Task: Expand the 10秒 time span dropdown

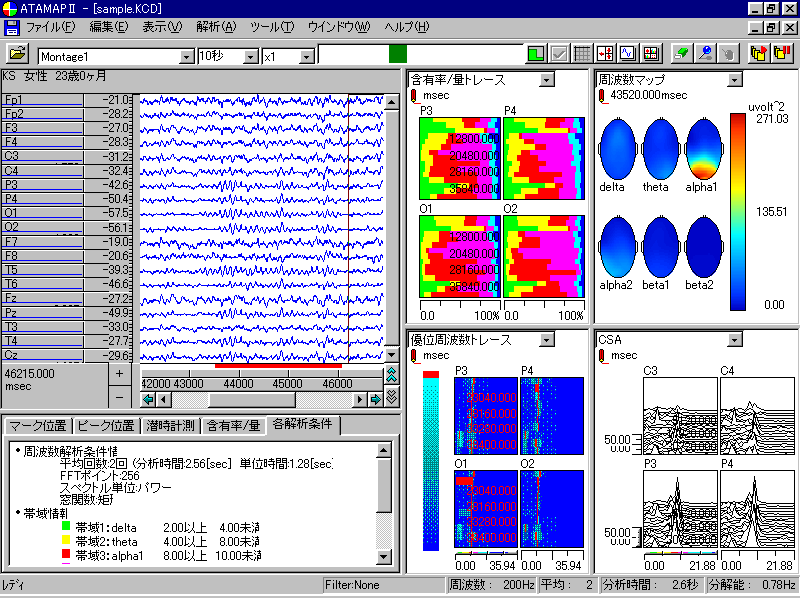Action: [x=249, y=57]
